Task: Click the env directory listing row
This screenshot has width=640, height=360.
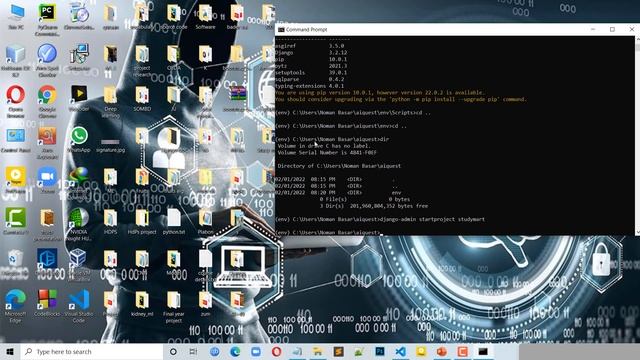Action: click(x=338, y=192)
